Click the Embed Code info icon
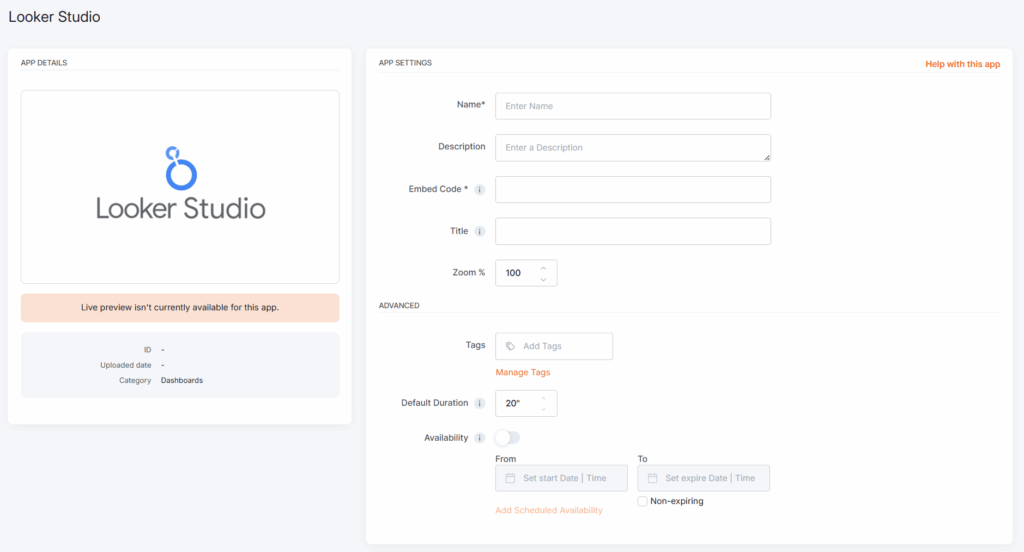This screenshot has width=1024, height=552. [x=479, y=189]
